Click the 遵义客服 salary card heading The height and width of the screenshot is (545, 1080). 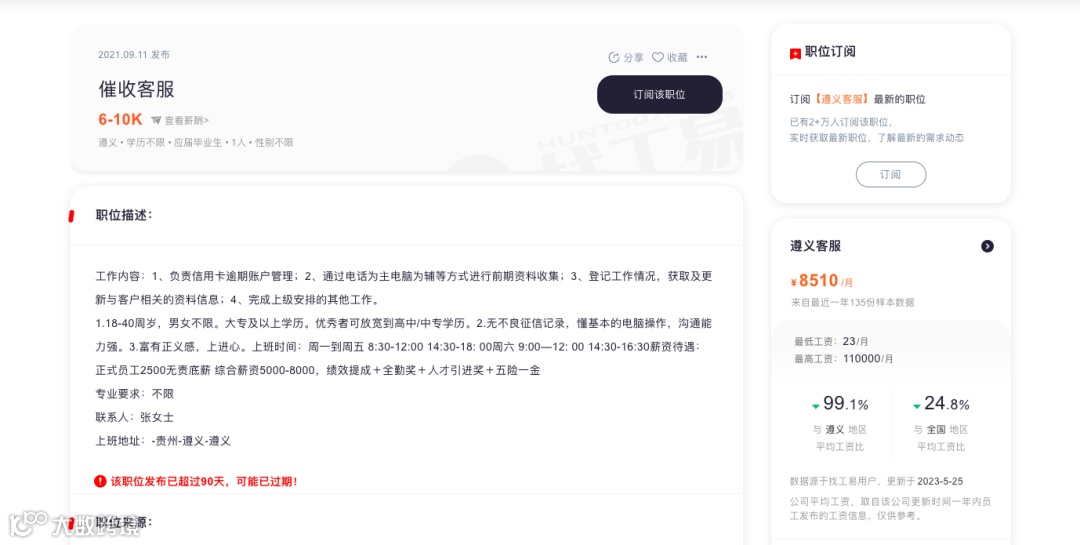pos(816,246)
